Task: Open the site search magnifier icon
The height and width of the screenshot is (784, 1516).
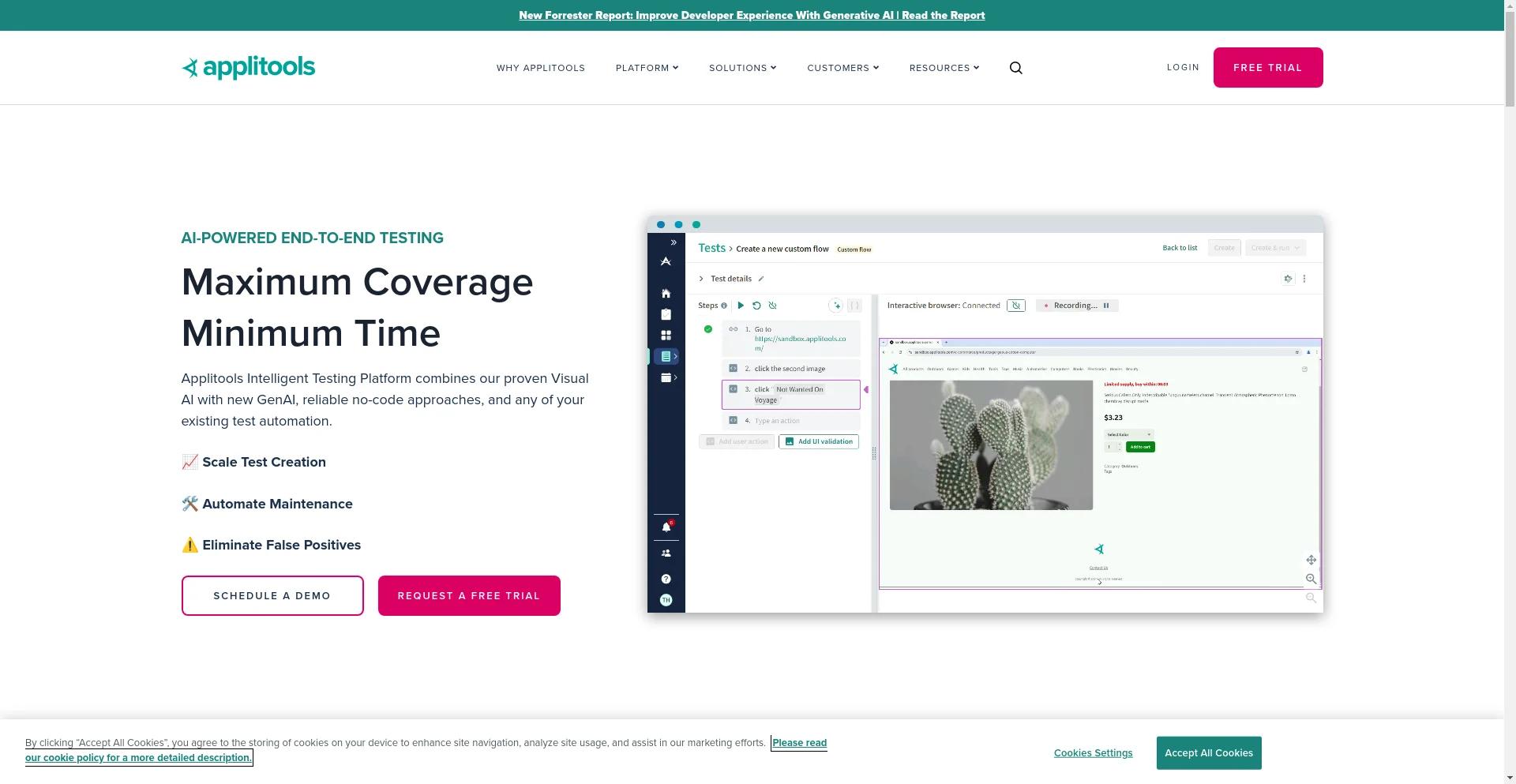Action: pos(1016,68)
